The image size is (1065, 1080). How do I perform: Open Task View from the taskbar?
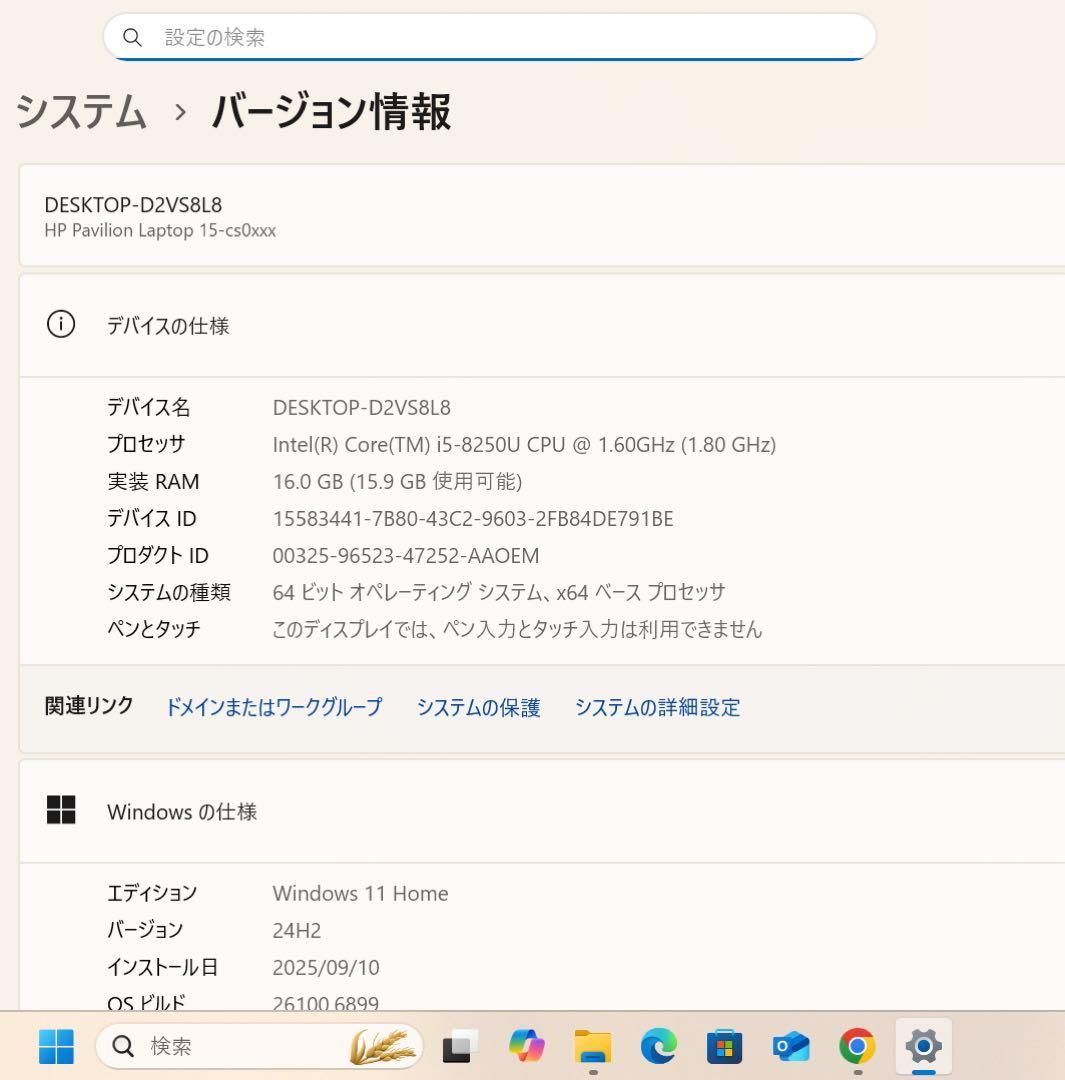pyautogui.click(x=458, y=1046)
